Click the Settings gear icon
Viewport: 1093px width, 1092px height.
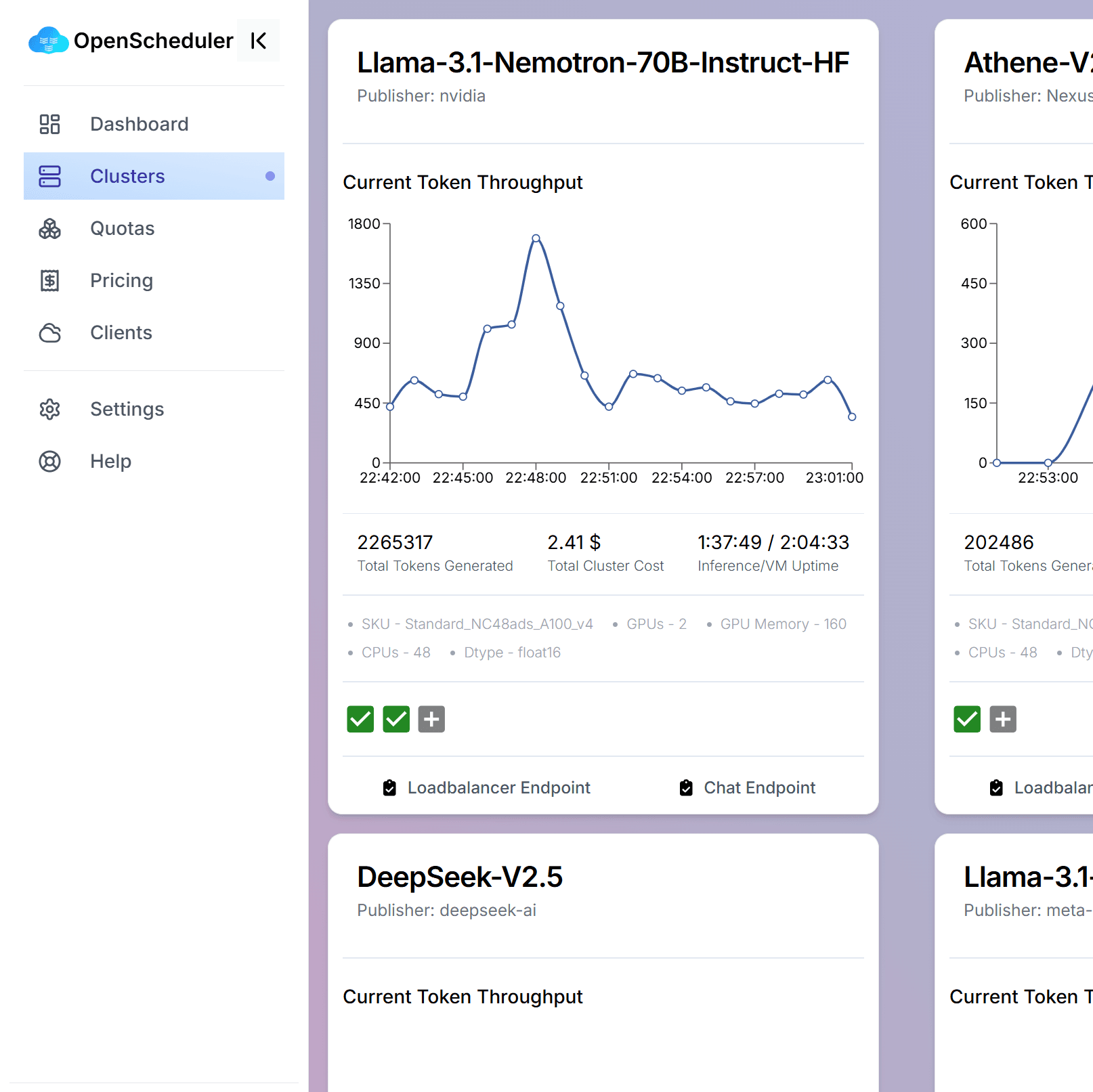point(49,409)
